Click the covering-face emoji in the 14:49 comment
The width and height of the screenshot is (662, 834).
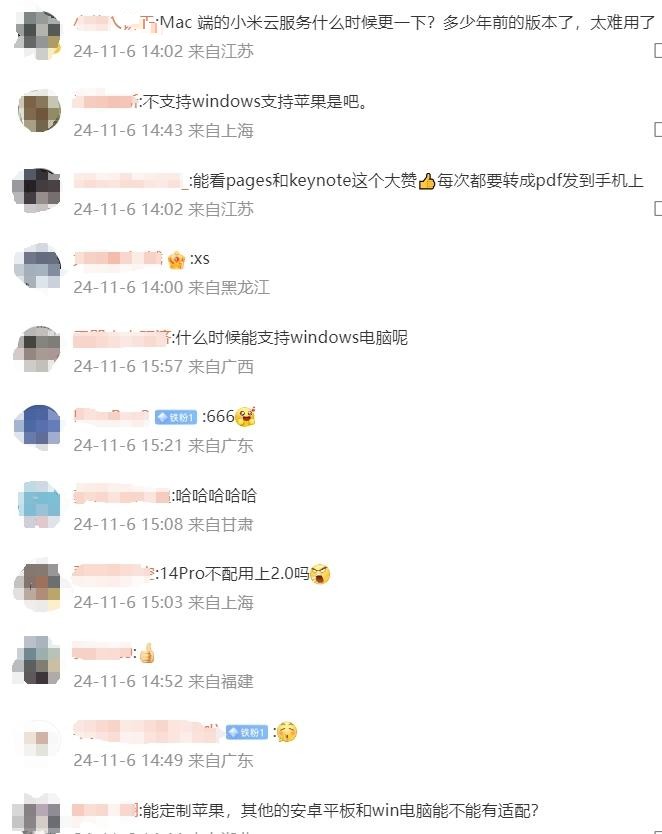click(287, 732)
